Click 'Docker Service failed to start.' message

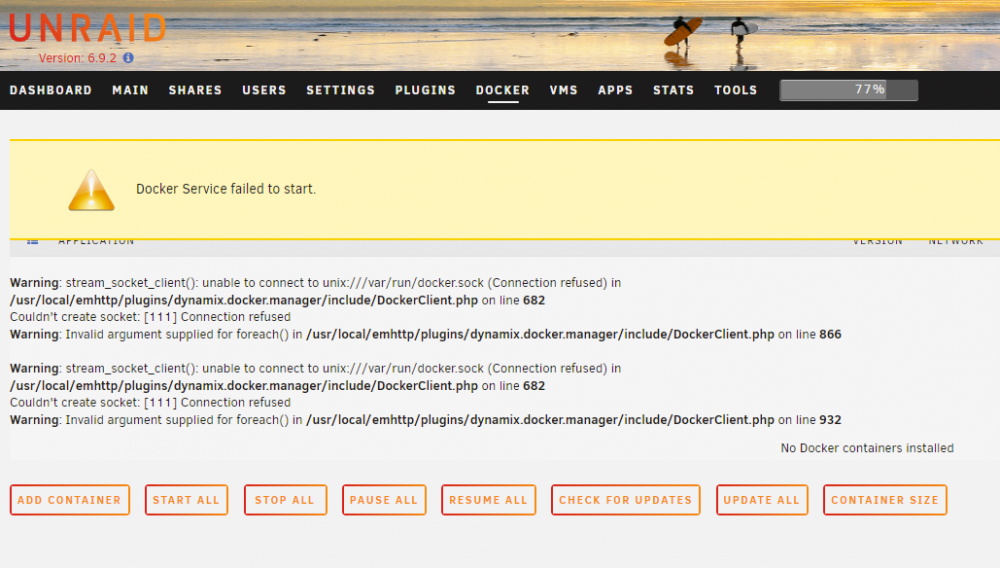tap(226, 189)
